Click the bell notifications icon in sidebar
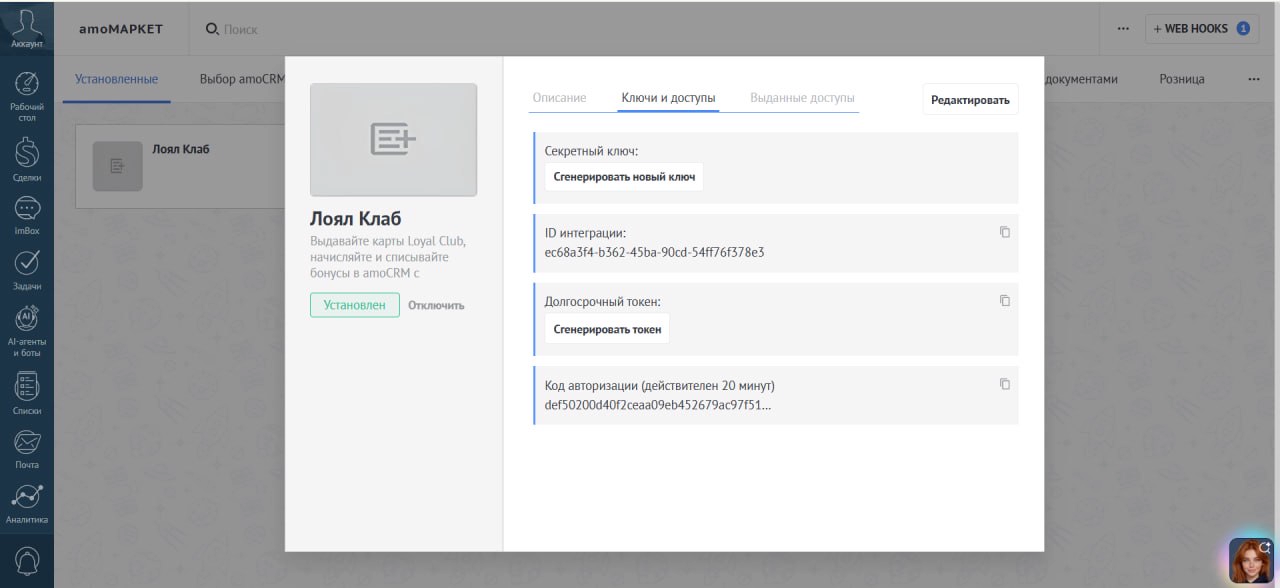Image resolution: width=1280 pixels, height=588 pixels. tap(27, 560)
